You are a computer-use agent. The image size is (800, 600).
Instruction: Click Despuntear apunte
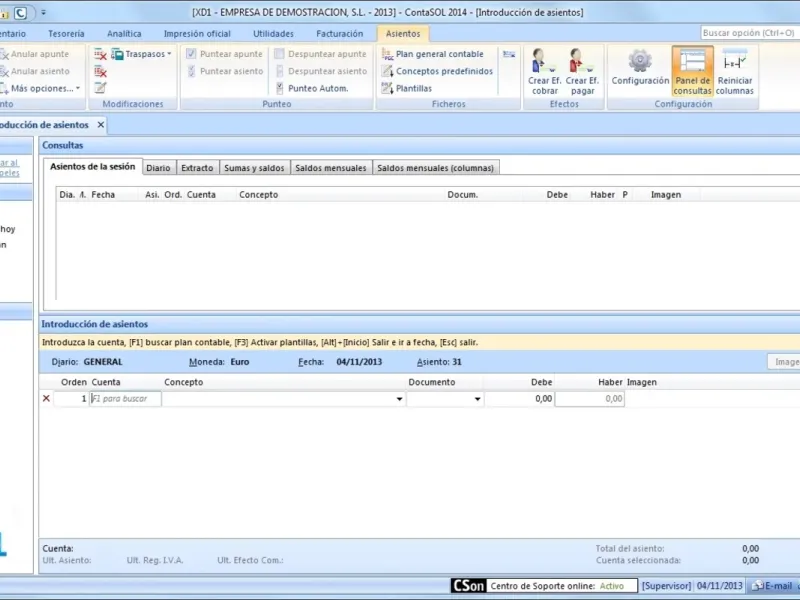point(320,54)
